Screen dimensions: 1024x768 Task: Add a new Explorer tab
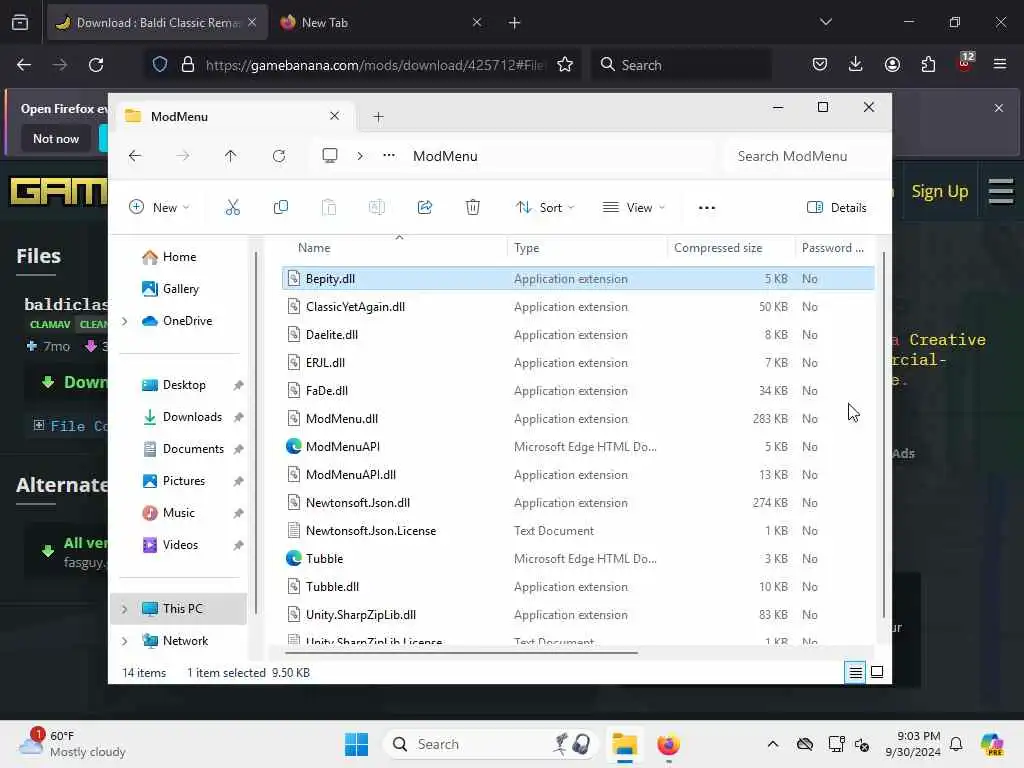pyautogui.click(x=378, y=117)
